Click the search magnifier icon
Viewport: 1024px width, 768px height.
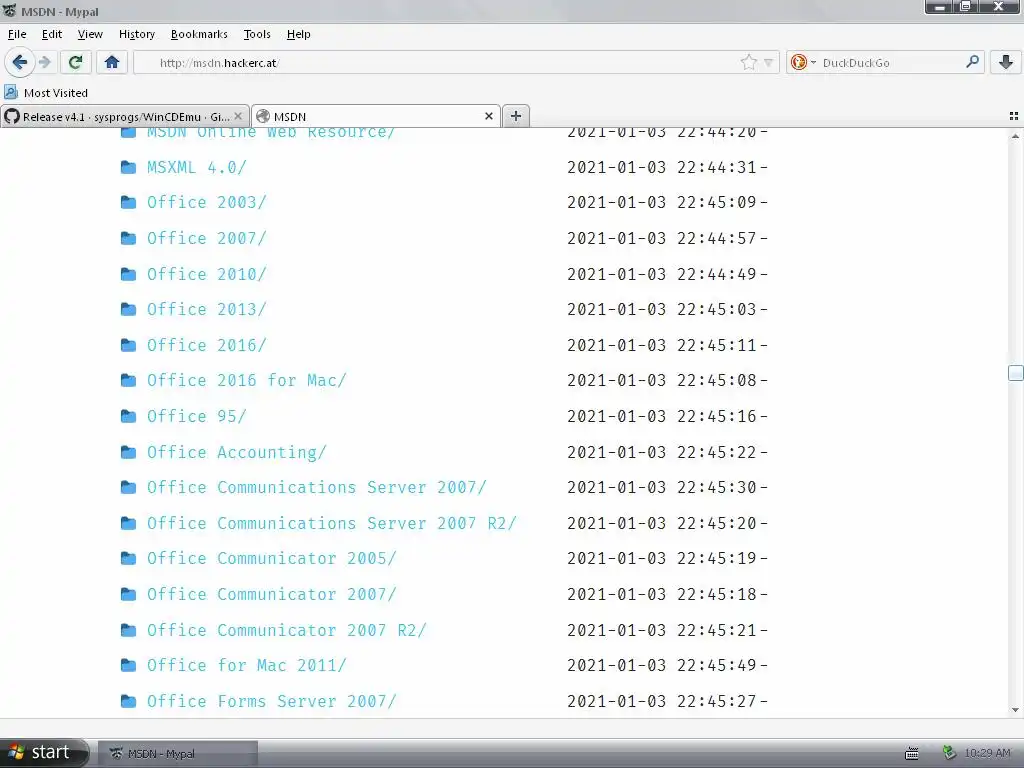coord(972,62)
